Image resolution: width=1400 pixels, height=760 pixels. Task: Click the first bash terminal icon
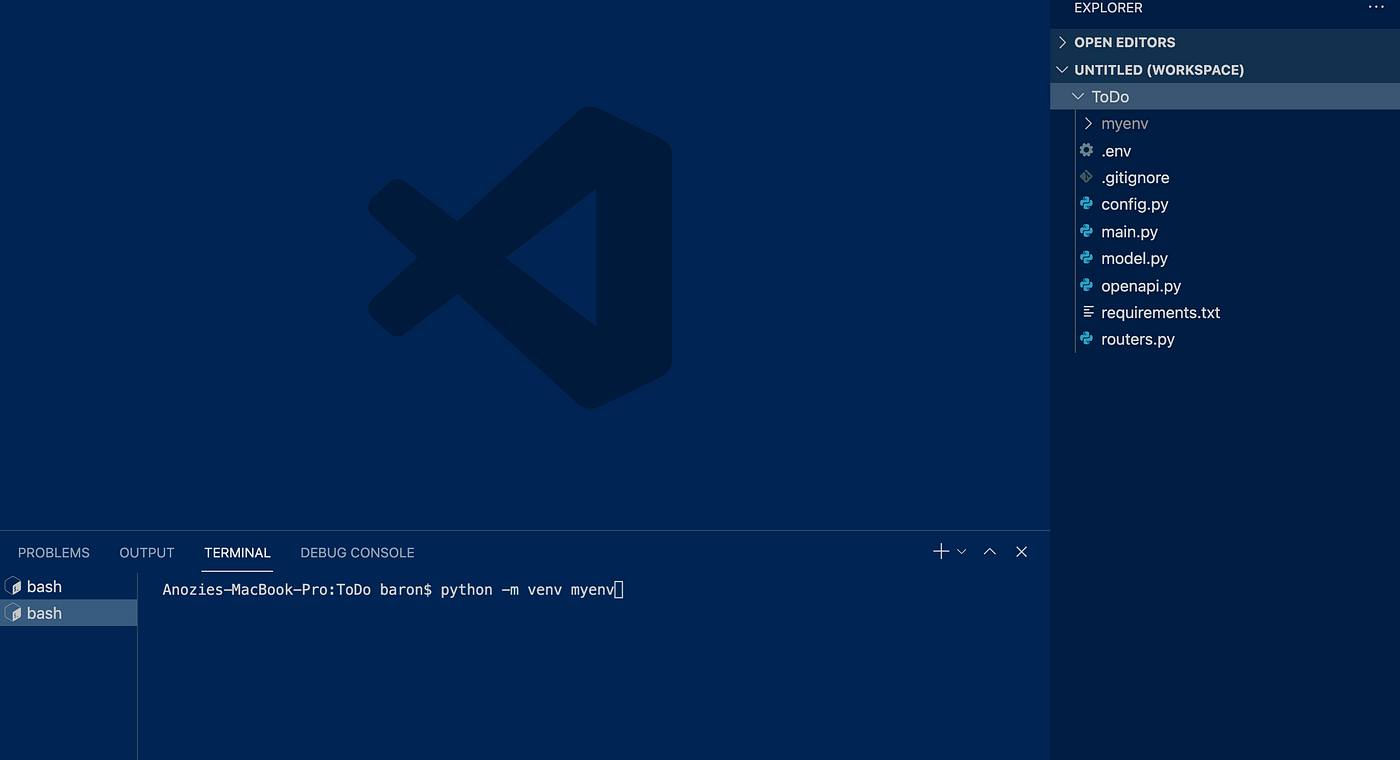(14, 587)
